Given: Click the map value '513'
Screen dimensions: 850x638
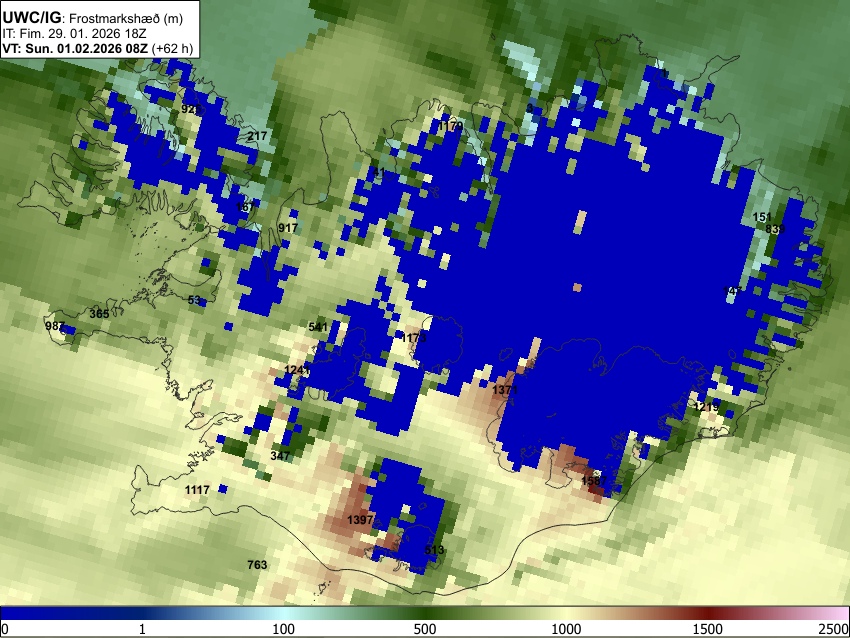Looking at the screenshot, I should (434, 550).
